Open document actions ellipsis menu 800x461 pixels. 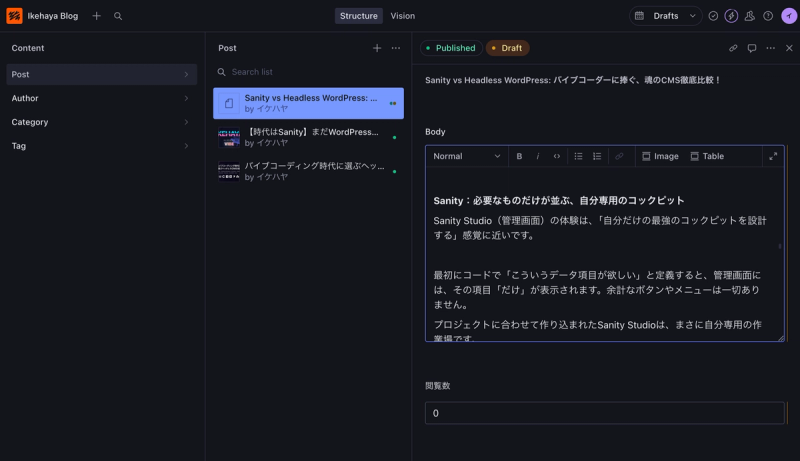[770, 48]
